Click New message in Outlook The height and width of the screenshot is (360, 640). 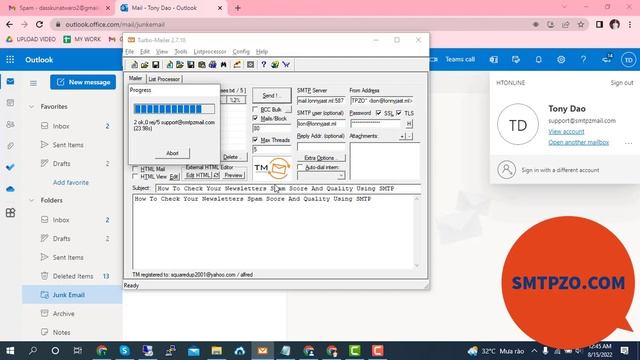pyautogui.click(x=83, y=82)
